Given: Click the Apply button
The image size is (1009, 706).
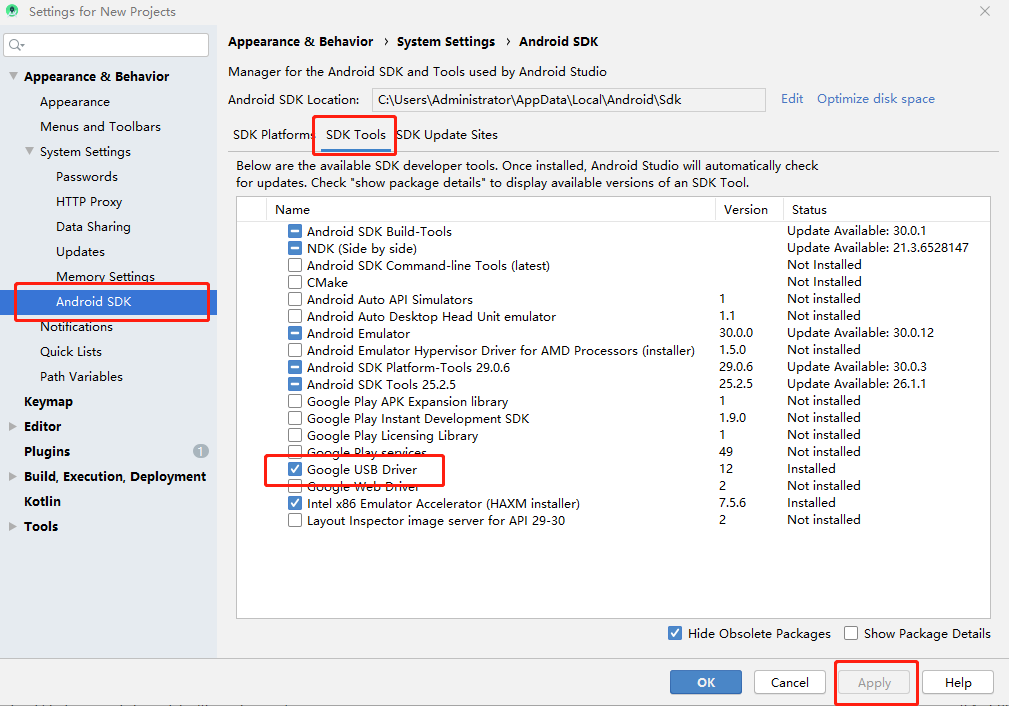Looking at the screenshot, I should click(874, 682).
